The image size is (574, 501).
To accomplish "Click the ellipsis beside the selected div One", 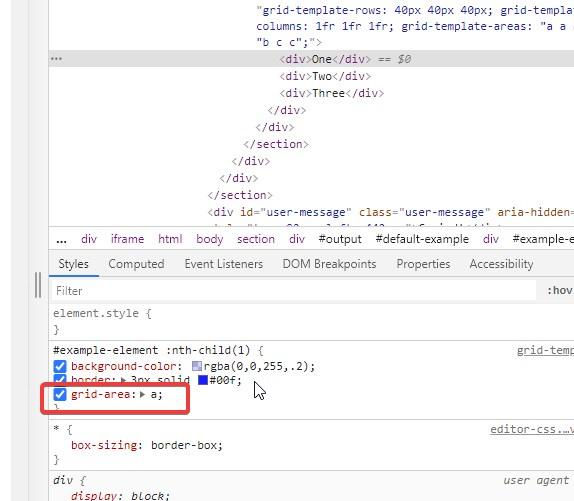I will click(x=56, y=59).
